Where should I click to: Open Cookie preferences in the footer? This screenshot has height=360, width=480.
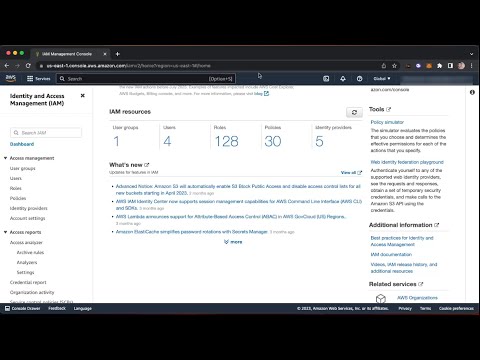pos(456,308)
